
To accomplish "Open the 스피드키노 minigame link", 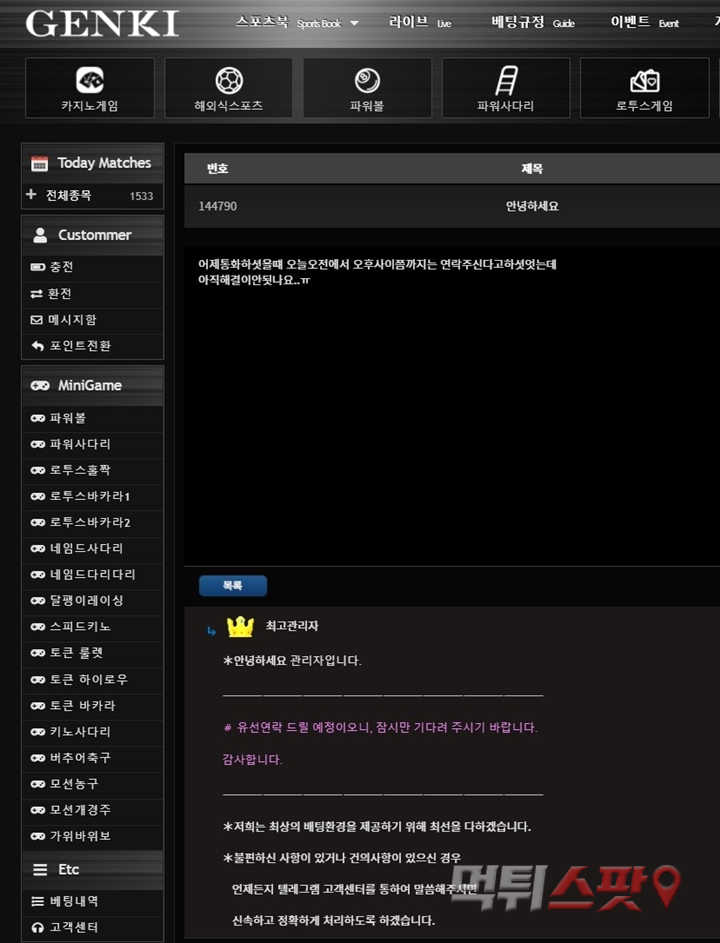I will [x=80, y=627].
